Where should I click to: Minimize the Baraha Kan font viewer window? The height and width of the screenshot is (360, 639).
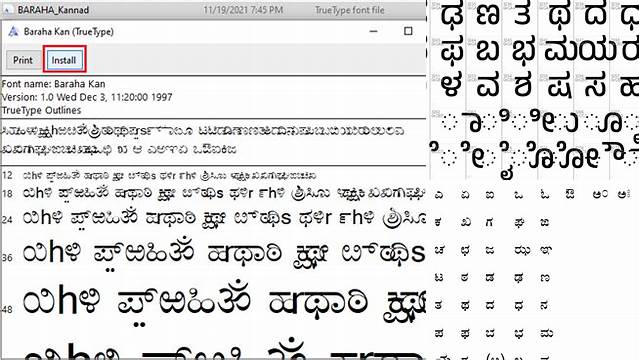(x=373, y=31)
